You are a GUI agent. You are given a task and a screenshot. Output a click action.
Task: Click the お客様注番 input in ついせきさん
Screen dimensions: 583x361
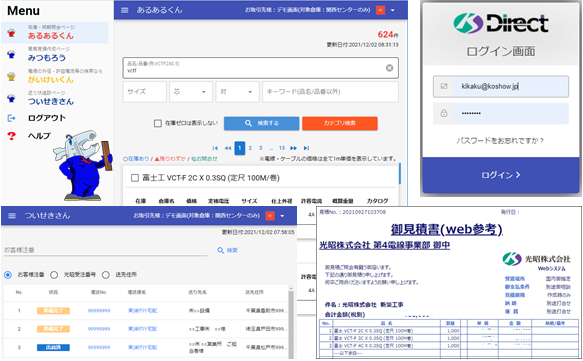pos(106,250)
